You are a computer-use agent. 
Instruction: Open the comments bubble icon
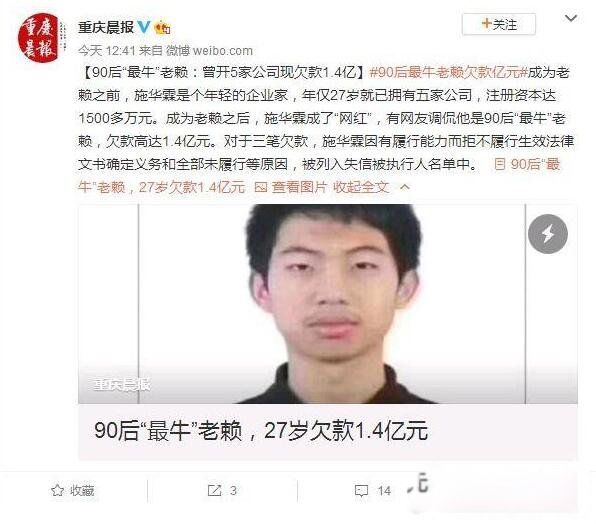pyautogui.click(x=361, y=491)
